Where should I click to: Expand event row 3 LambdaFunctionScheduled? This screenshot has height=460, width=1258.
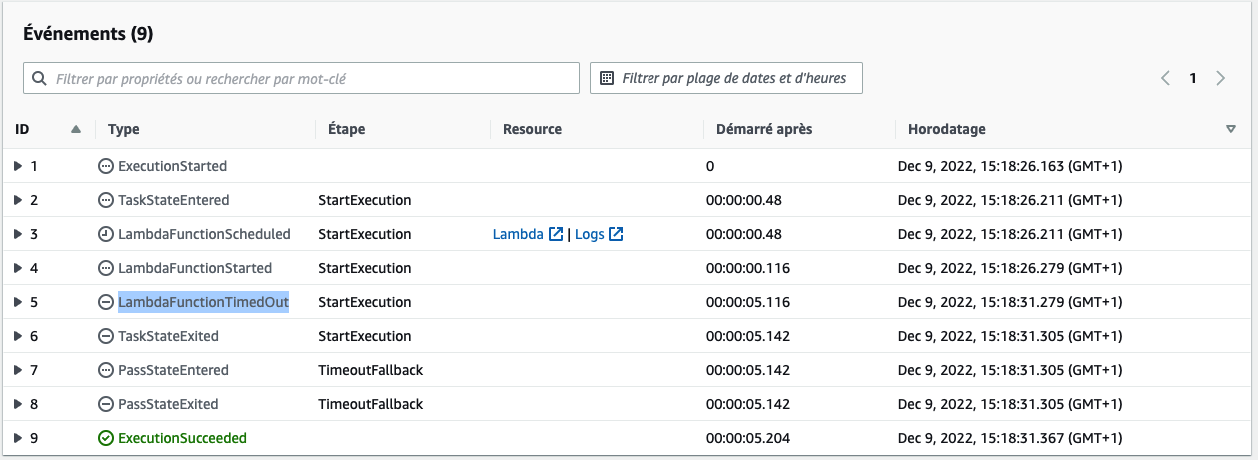(18, 234)
